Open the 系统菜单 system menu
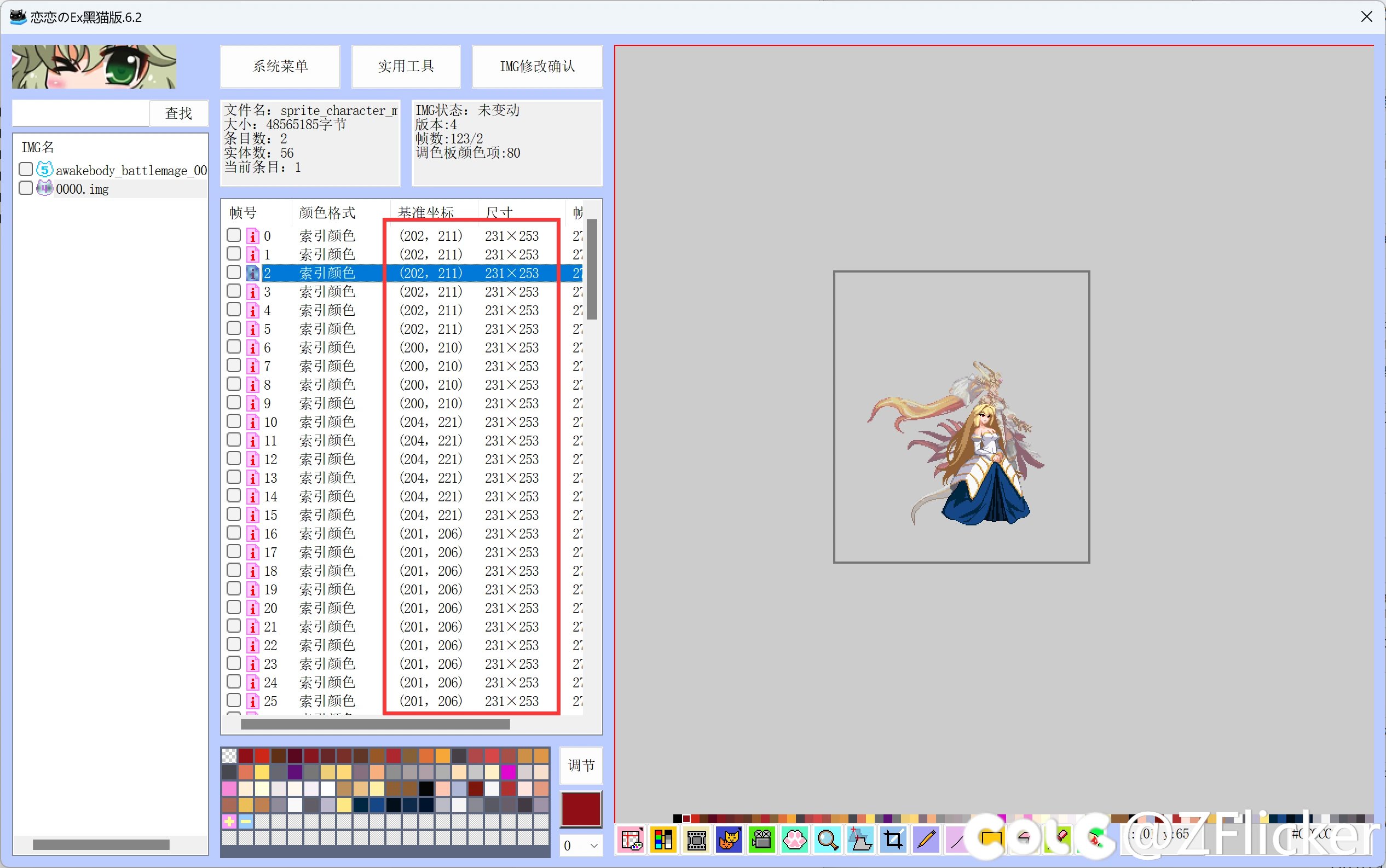Image resolution: width=1386 pixels, height=868 pixels. (280, 67)
